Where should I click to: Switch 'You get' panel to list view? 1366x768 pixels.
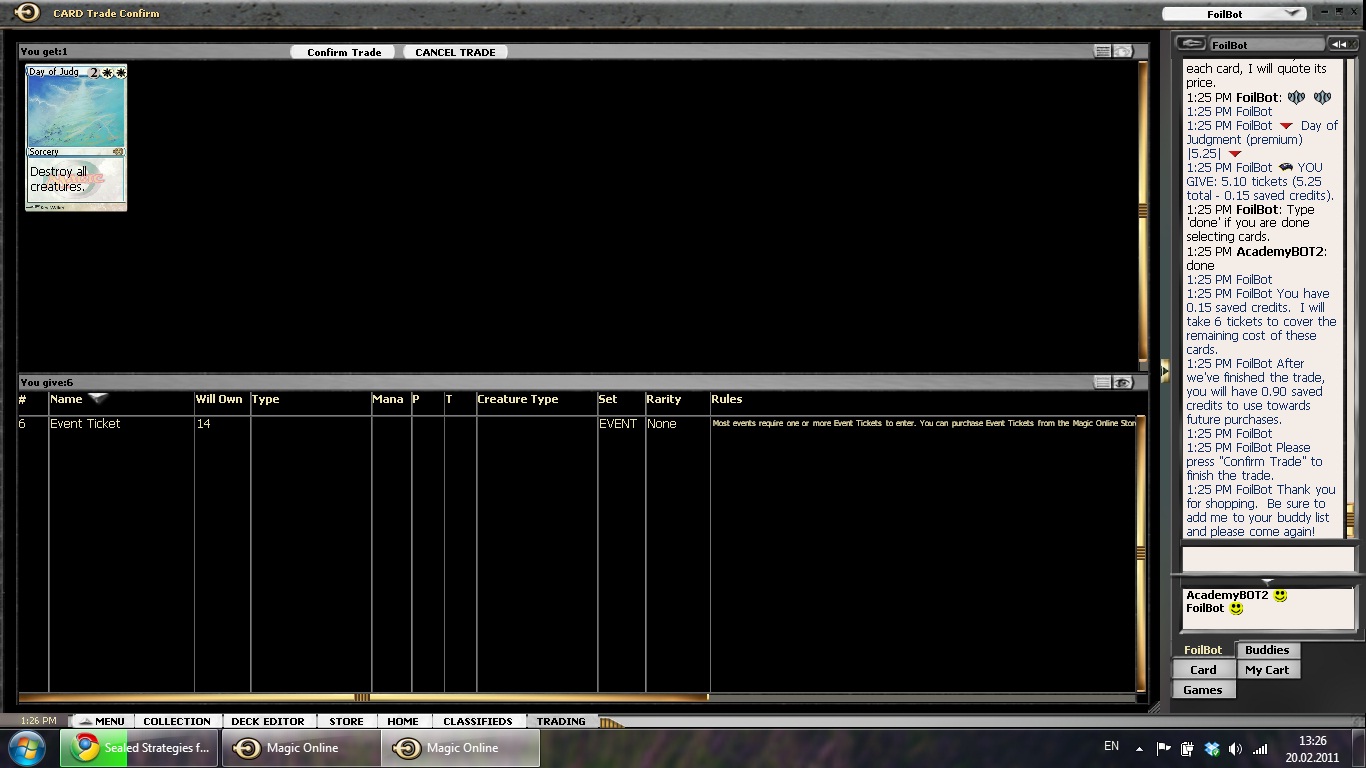click(x=1102, y=51)
